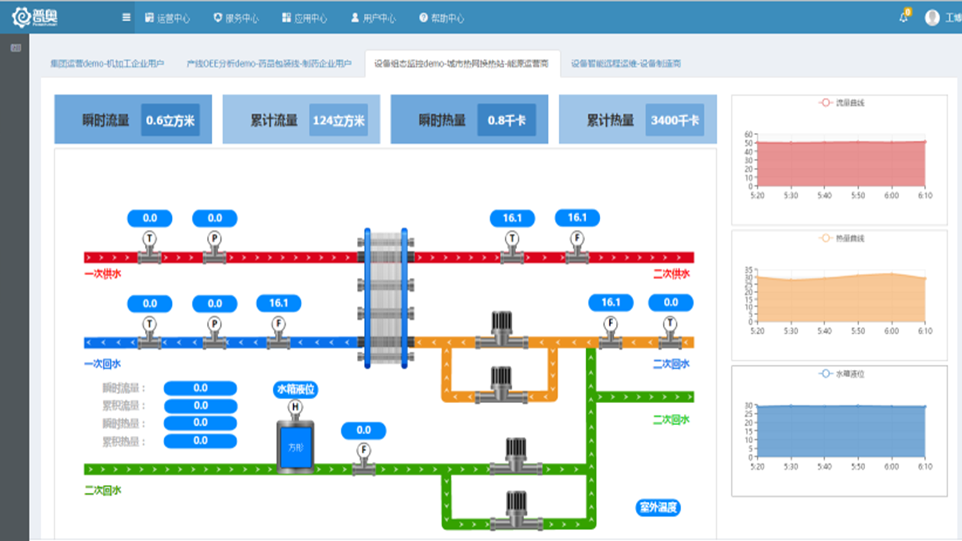This screenshot has width=962, height=541.
Task: Click the 累计流量 124立方米 card
Action: 301,119
